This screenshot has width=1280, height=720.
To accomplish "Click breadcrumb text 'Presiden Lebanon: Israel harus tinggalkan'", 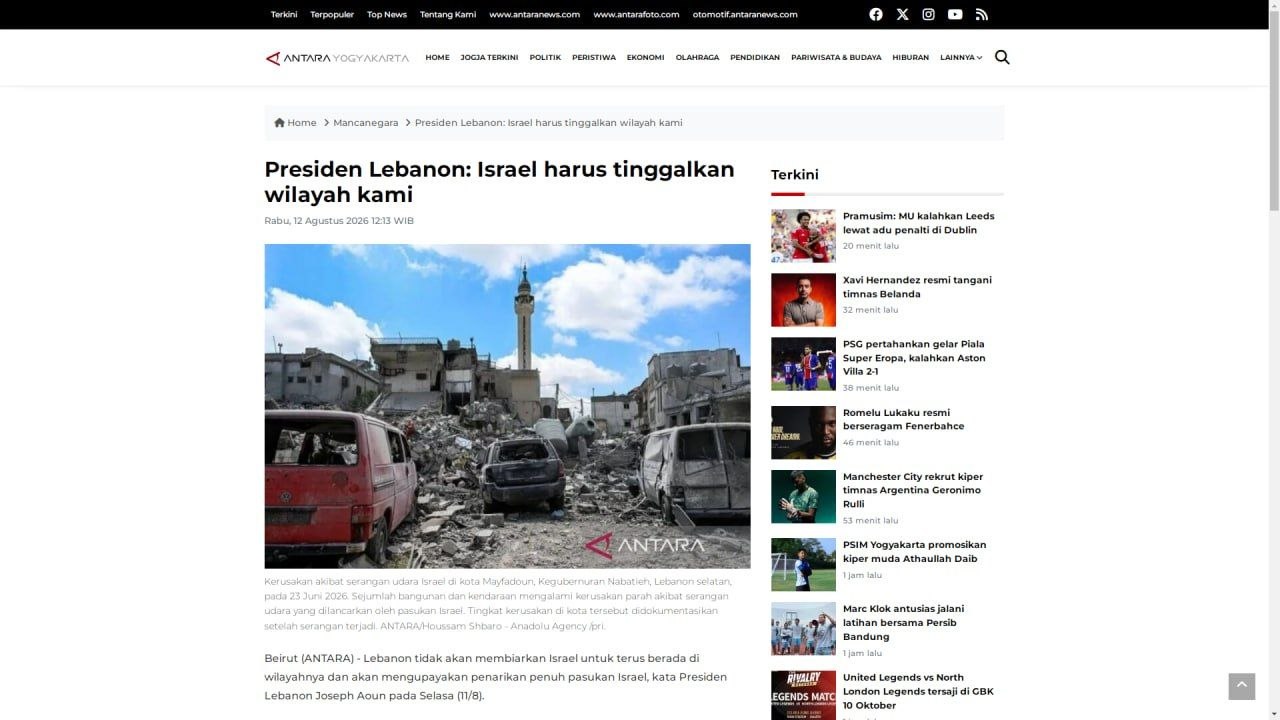I will pyautogui.click(x=549, y=123).
